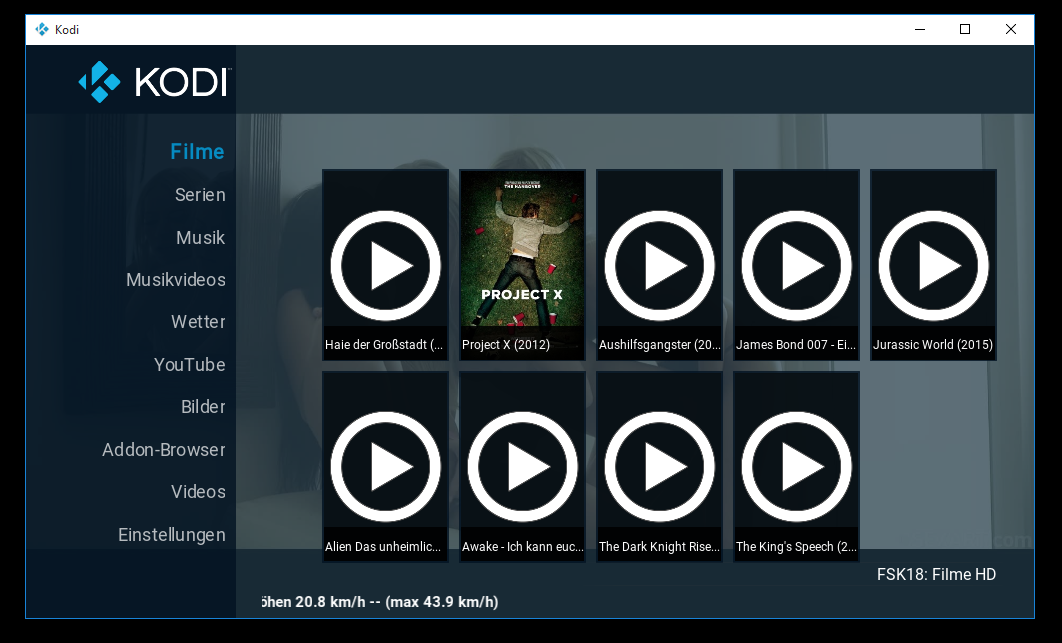The width and height of the screenshot is (1062, 643).
Task: Click the Kodi icon in title bar
Action: click(x=42, y=29)
